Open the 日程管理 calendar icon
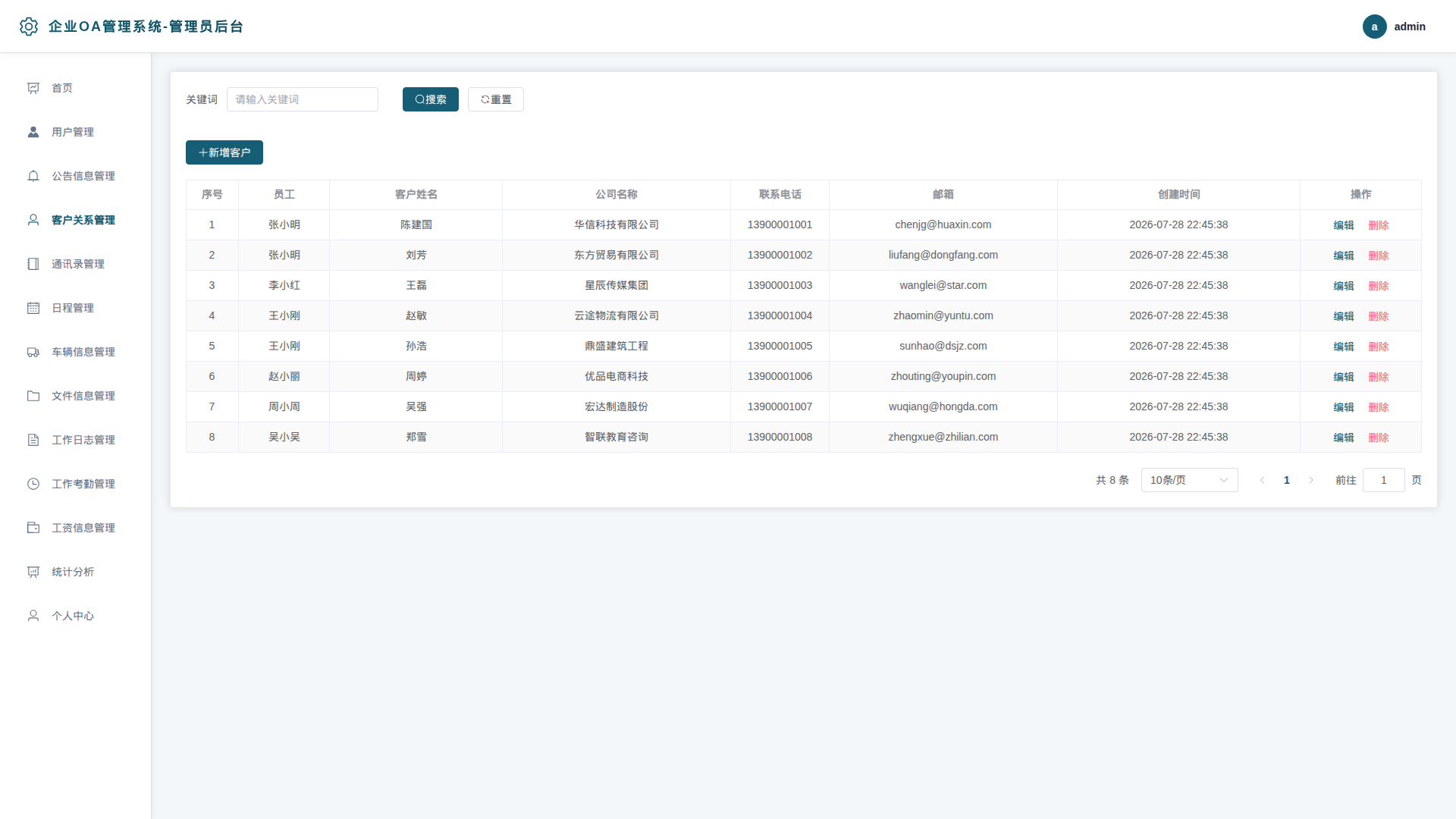This screenshot has width=1456, height=819. [x=33, y=308]
